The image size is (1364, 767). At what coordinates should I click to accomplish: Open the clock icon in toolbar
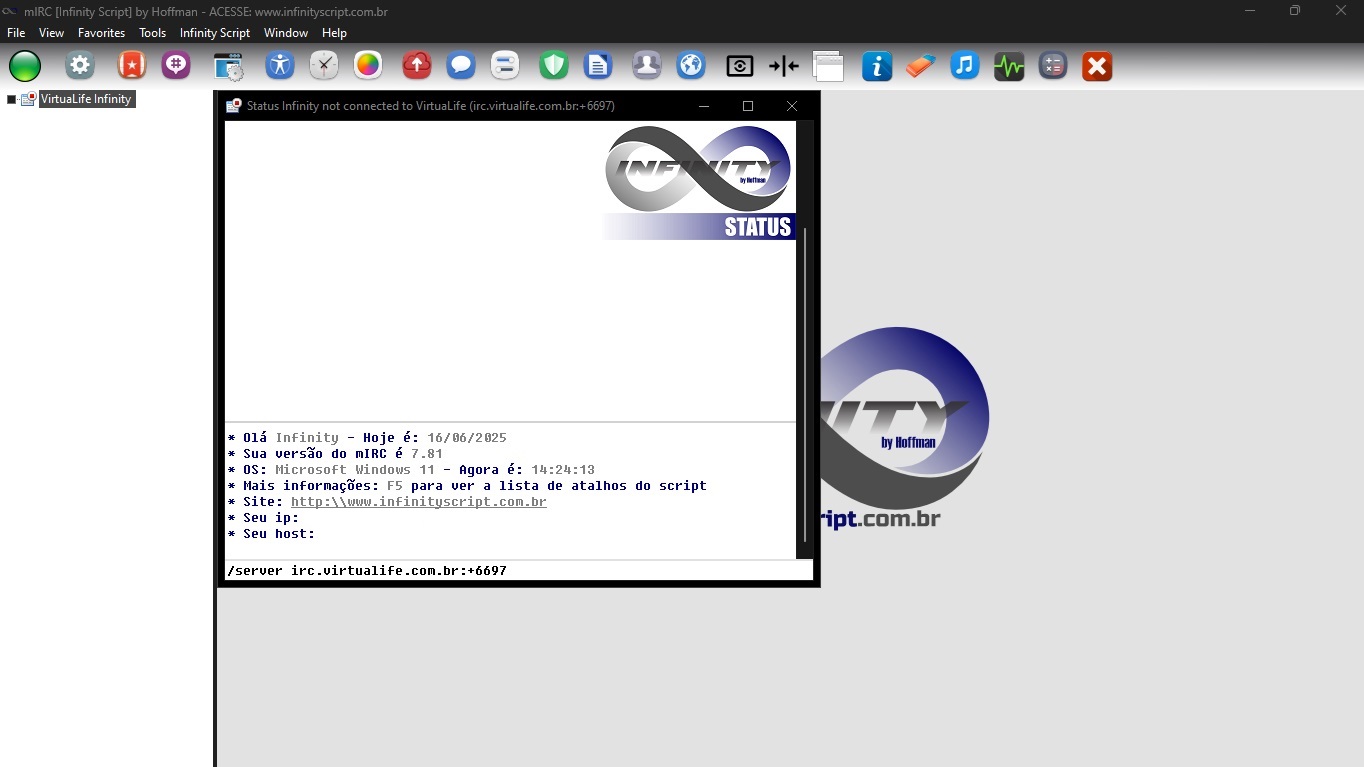[324, 67]
